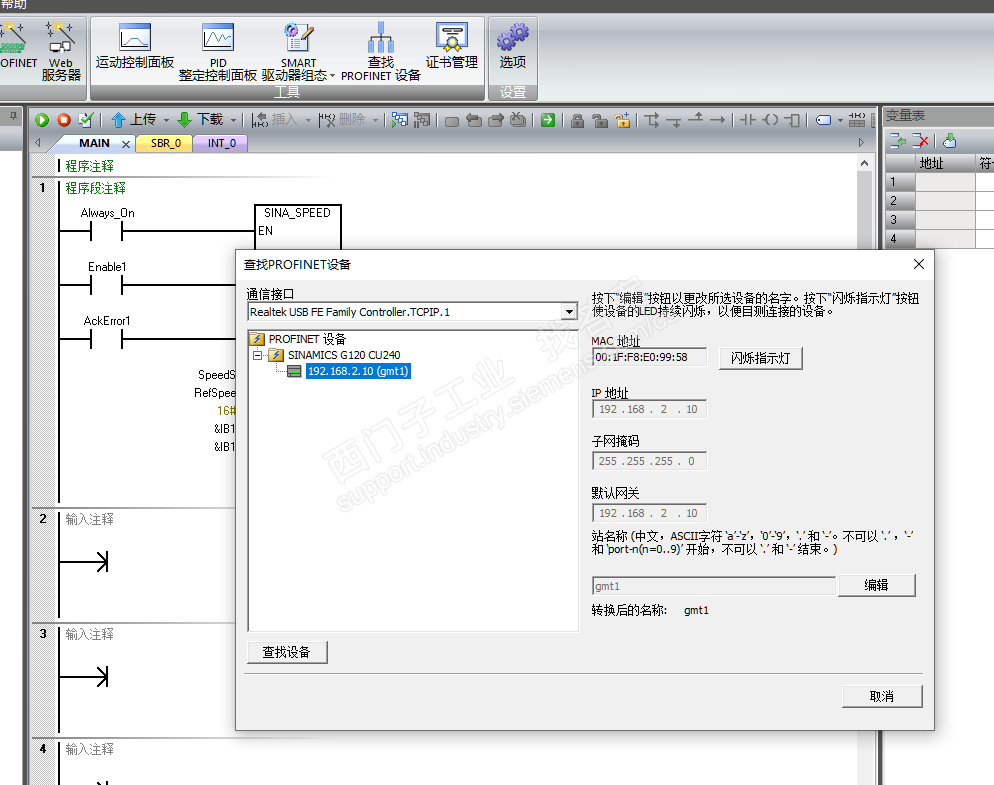
Task: Insert a contact icon
Action: pyautogui.click(x=748, y=120)
